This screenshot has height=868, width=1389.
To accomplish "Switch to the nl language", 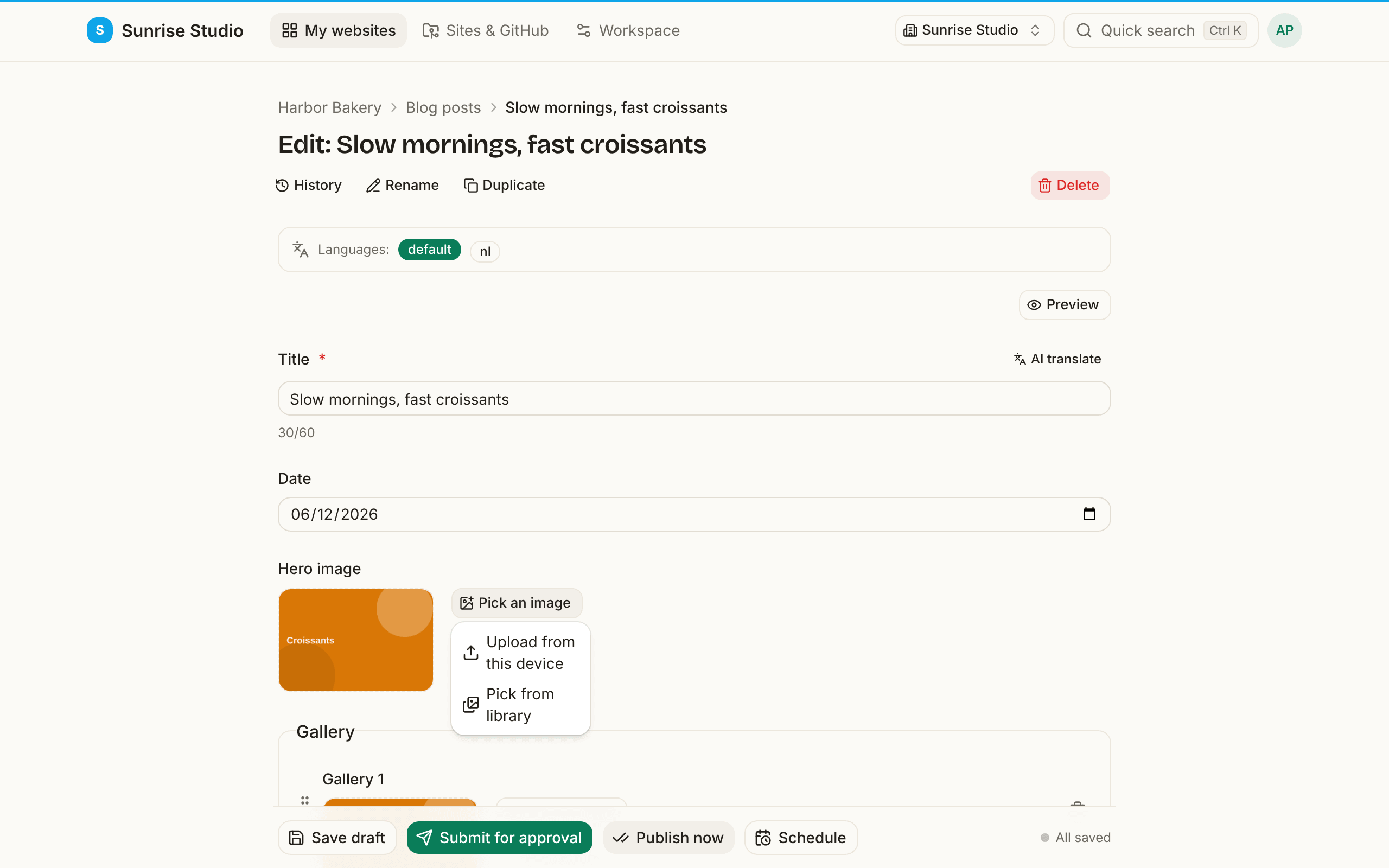I will click(485, 251).
